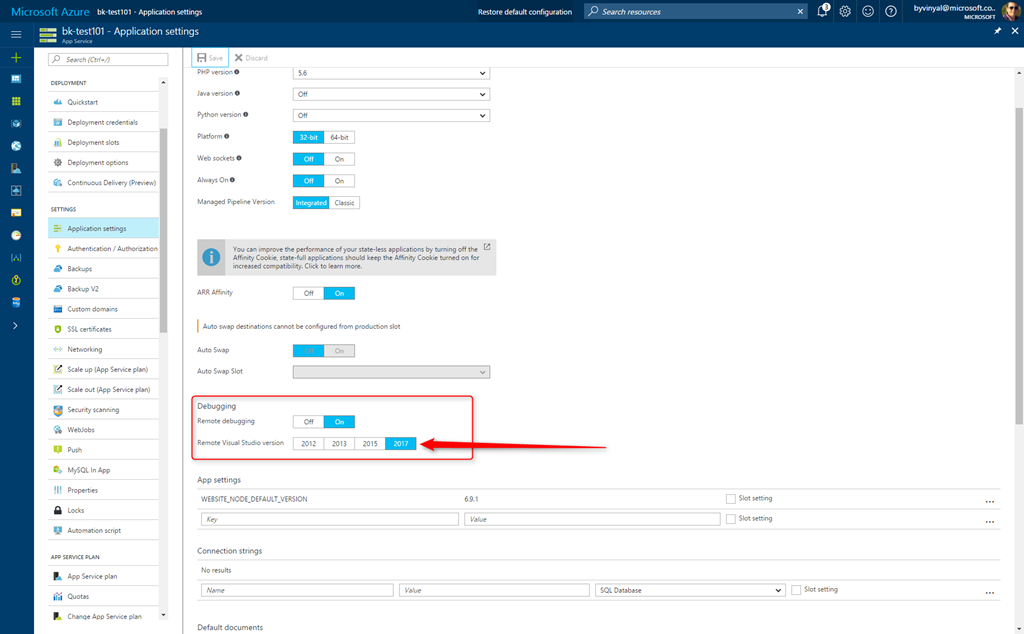
Task: Click the Locks padlock icon
Action: (x=57, y=510)
